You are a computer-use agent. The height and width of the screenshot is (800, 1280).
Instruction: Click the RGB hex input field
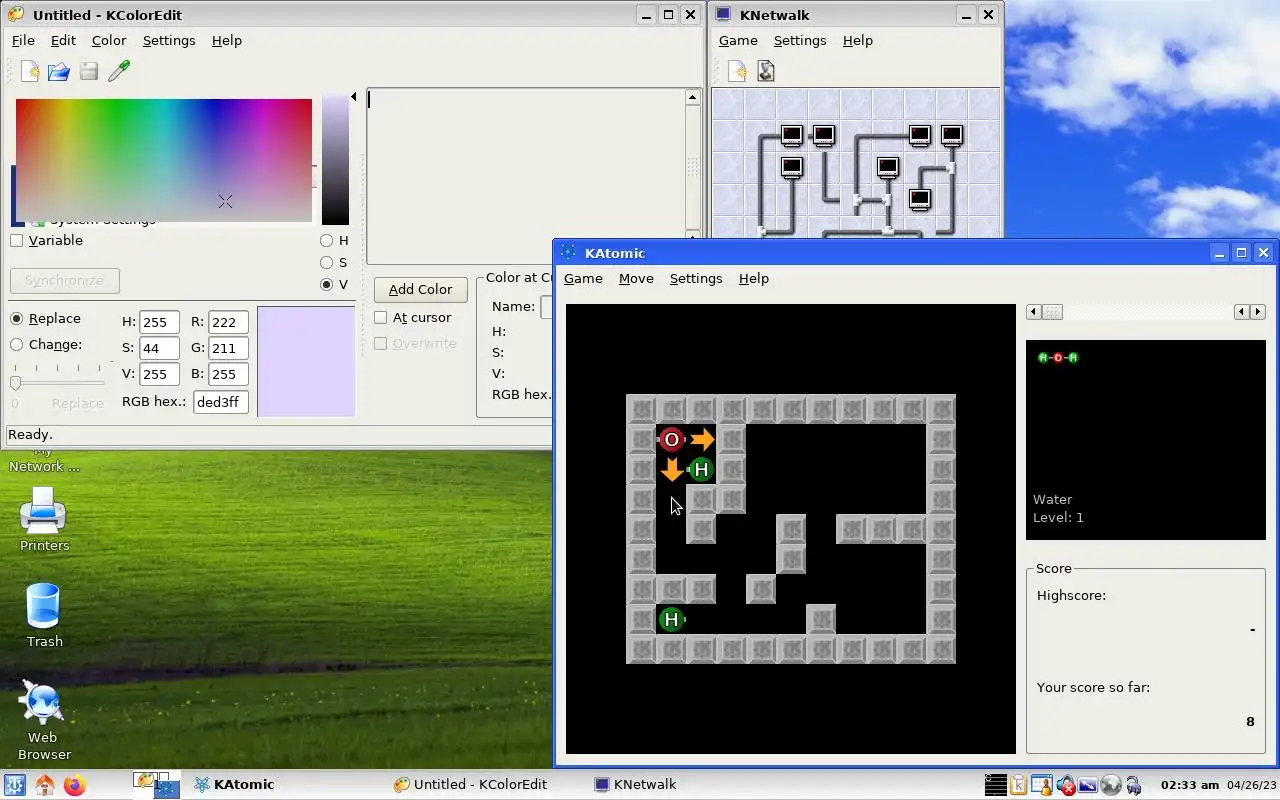(220, 401)
